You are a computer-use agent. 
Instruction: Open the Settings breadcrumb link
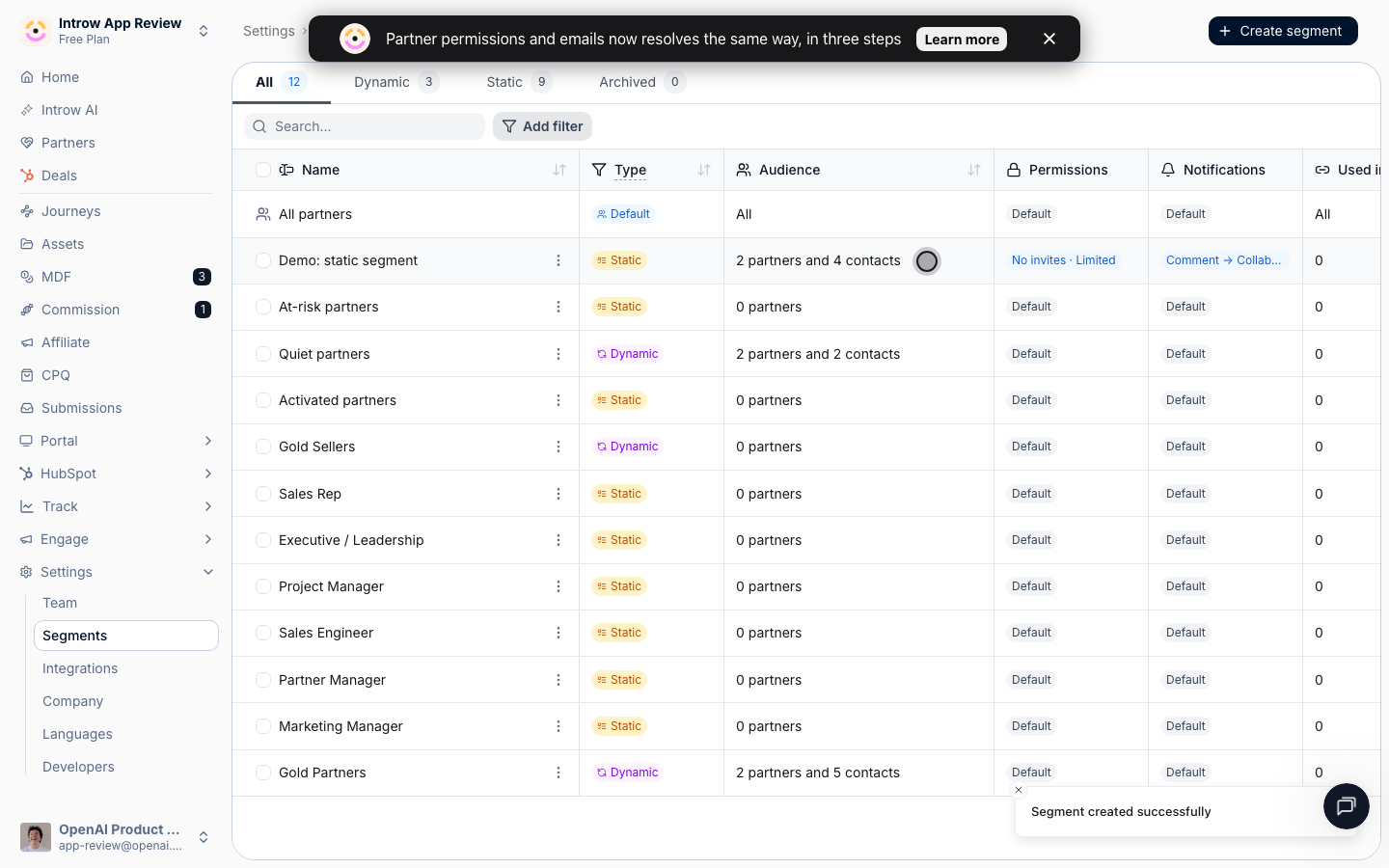tap(269, 31)
